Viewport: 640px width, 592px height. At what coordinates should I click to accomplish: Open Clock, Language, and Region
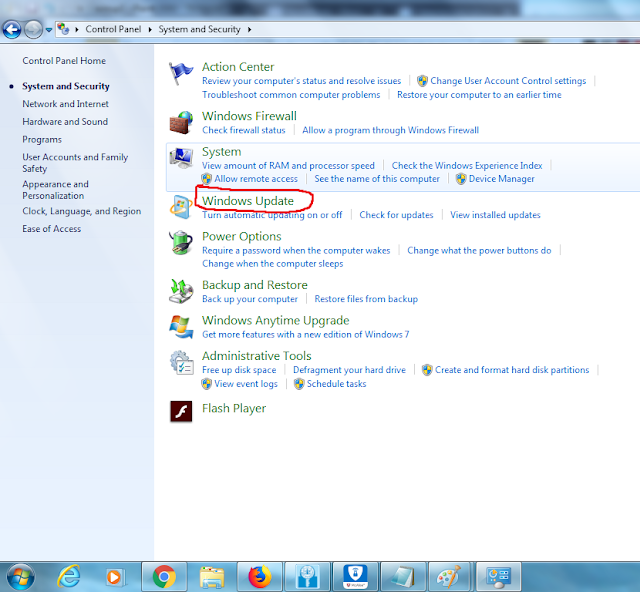(82, 211)
